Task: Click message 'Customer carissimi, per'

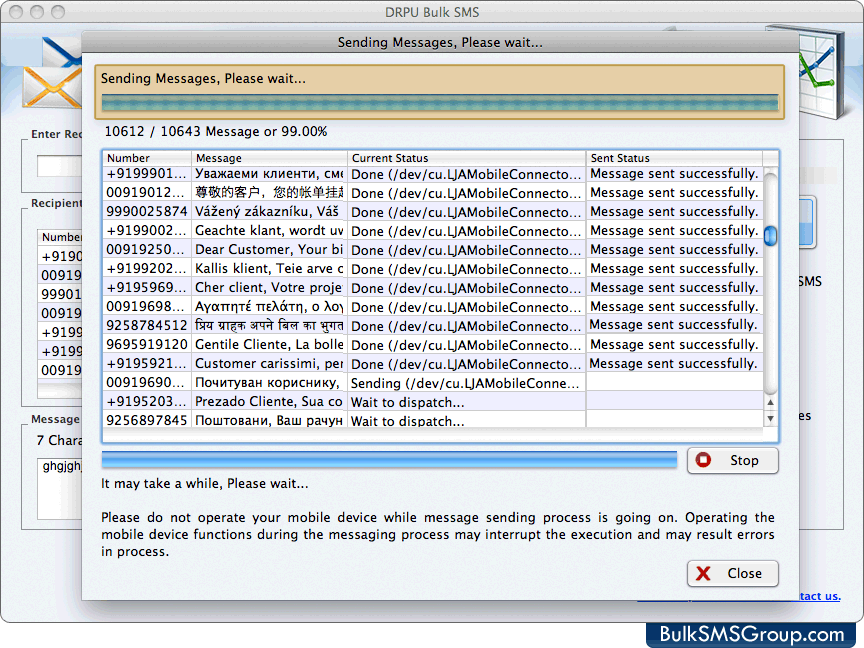Action: pyautogui.click(x=269, y=364)
